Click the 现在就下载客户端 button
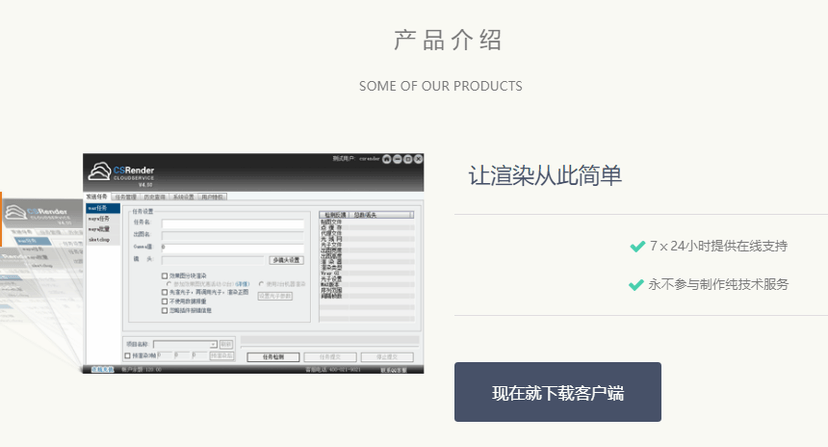 tap(557, 392)
